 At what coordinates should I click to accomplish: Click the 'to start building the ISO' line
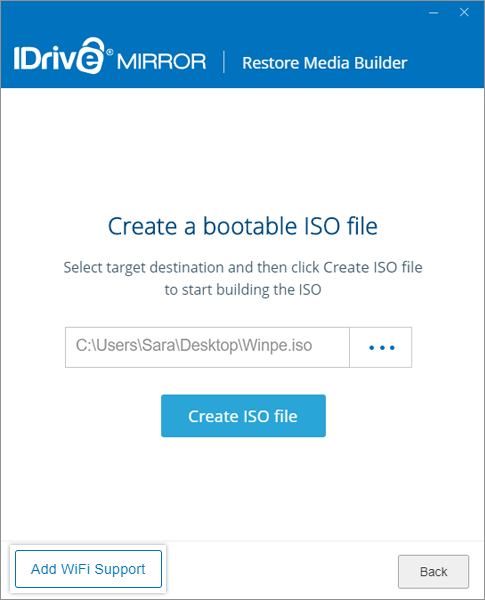pyautogui.click(x=243, y=290)
